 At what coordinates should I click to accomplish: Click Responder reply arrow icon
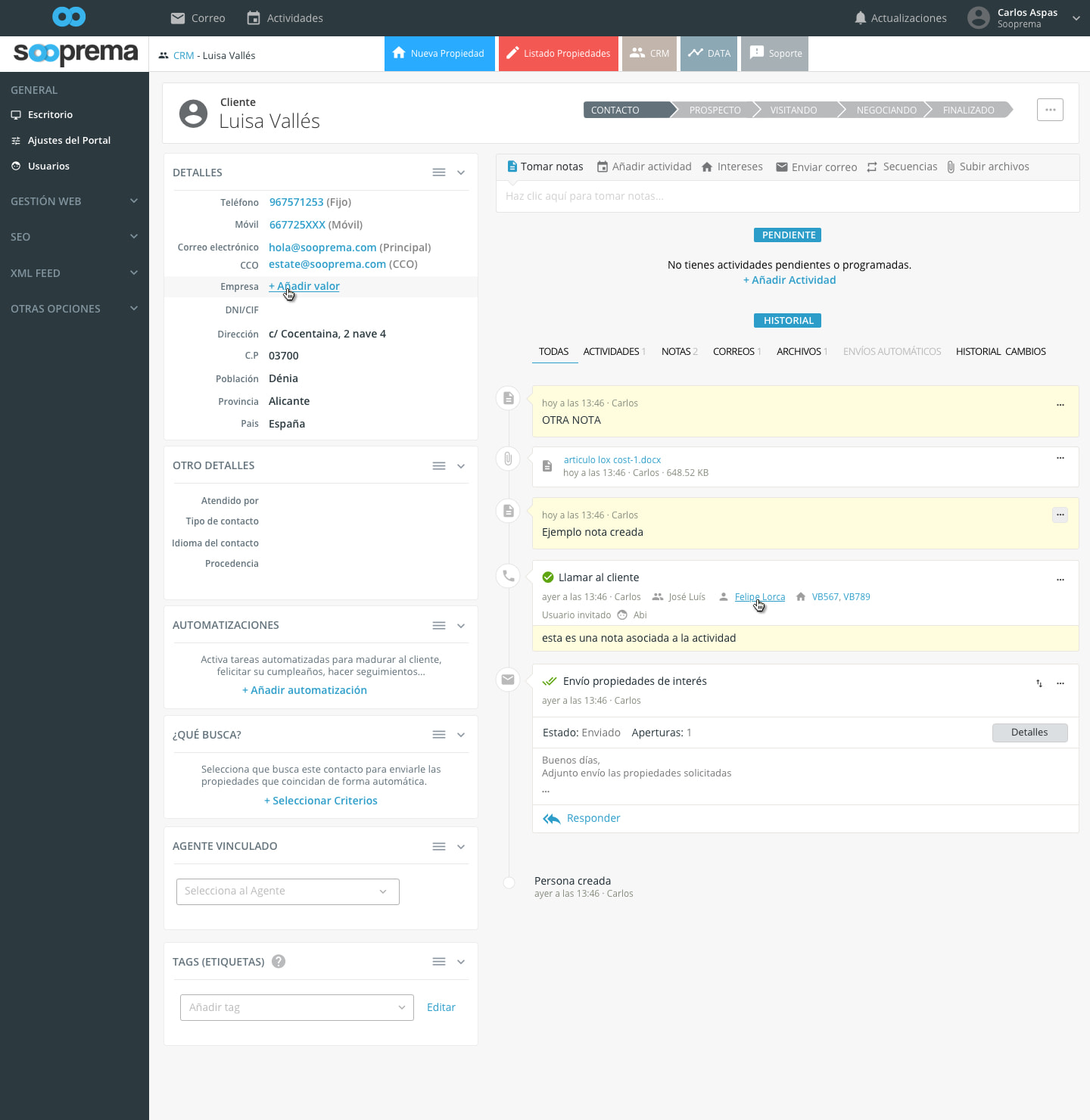pyautogui.click(x=552, y=819)
